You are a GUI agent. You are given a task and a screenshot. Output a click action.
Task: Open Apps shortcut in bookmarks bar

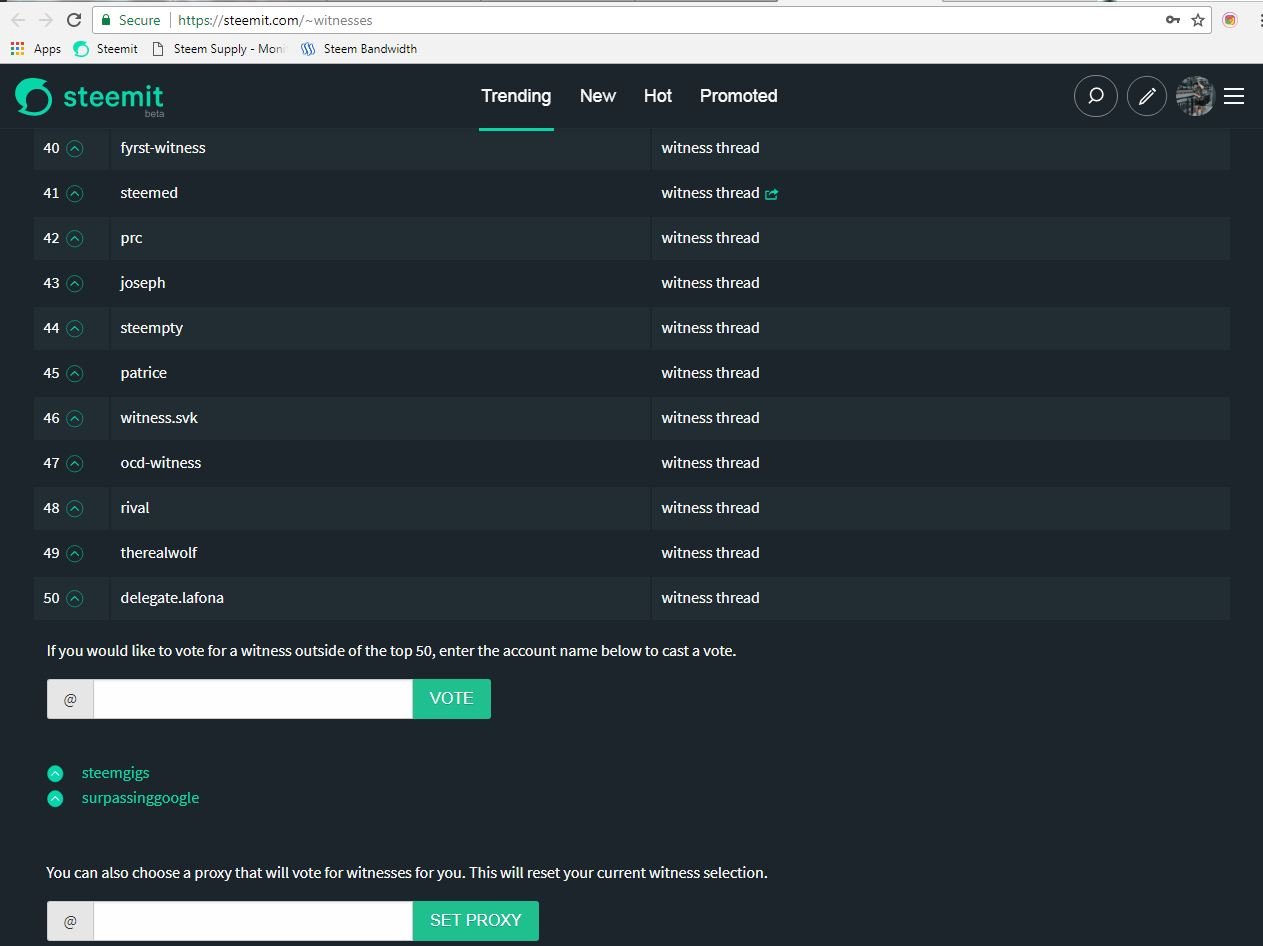coord(36,49)
